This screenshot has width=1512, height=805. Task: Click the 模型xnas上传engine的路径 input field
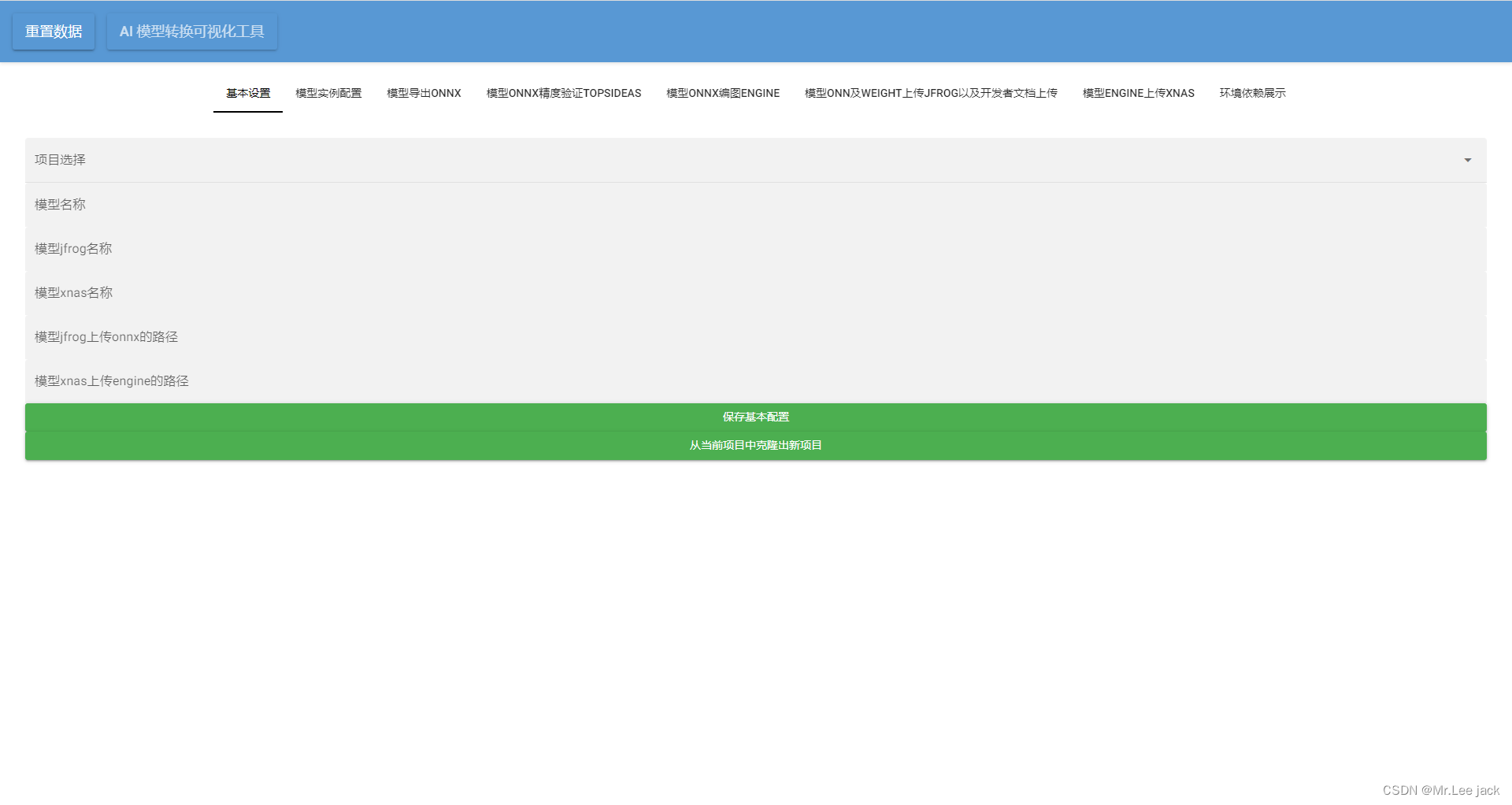pyautogui.click(x=756, y=381)
